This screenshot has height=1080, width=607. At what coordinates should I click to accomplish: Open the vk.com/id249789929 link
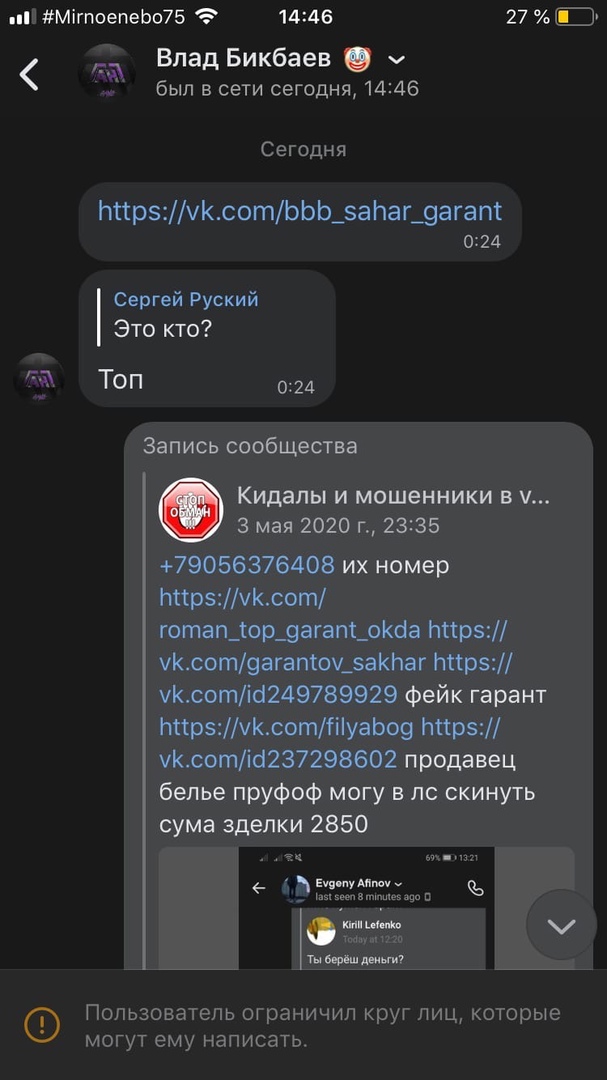coord(278,694)
